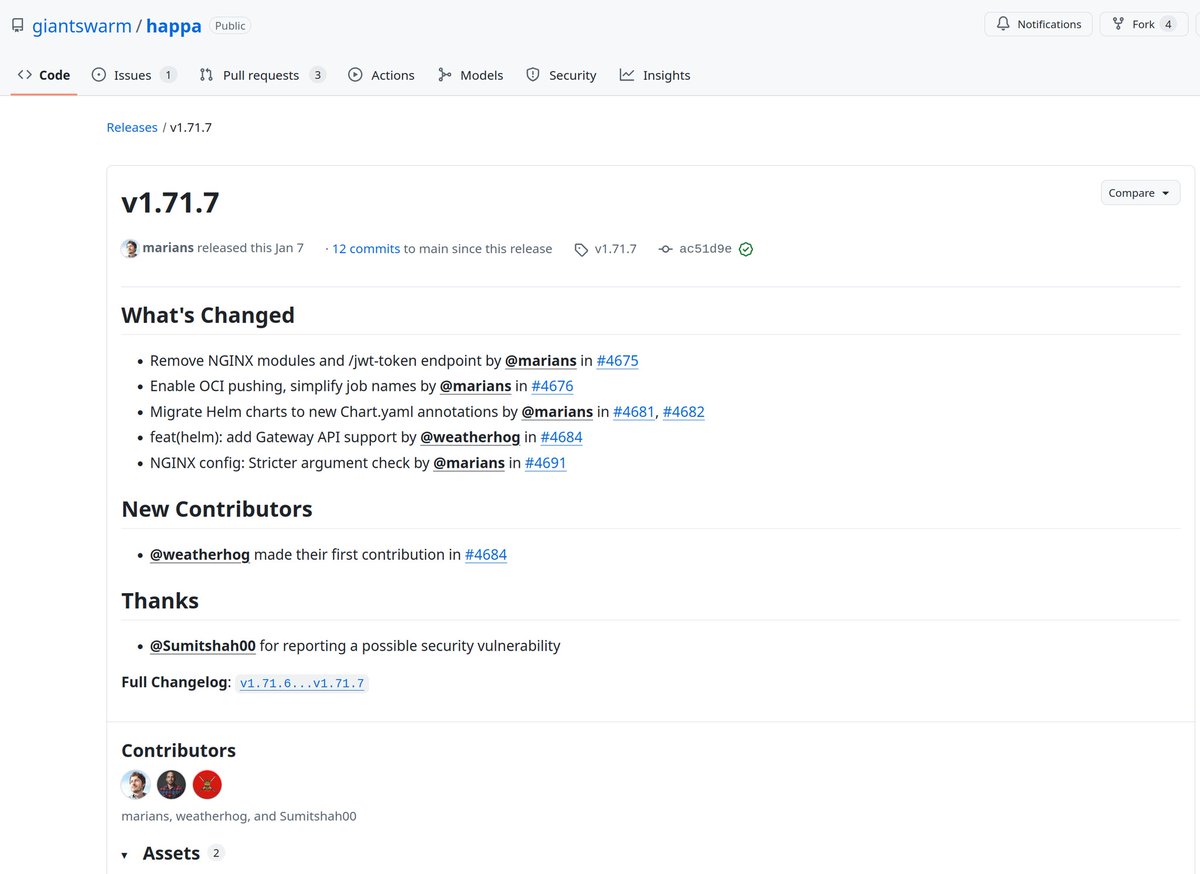Switch to the Models tab

470,75
